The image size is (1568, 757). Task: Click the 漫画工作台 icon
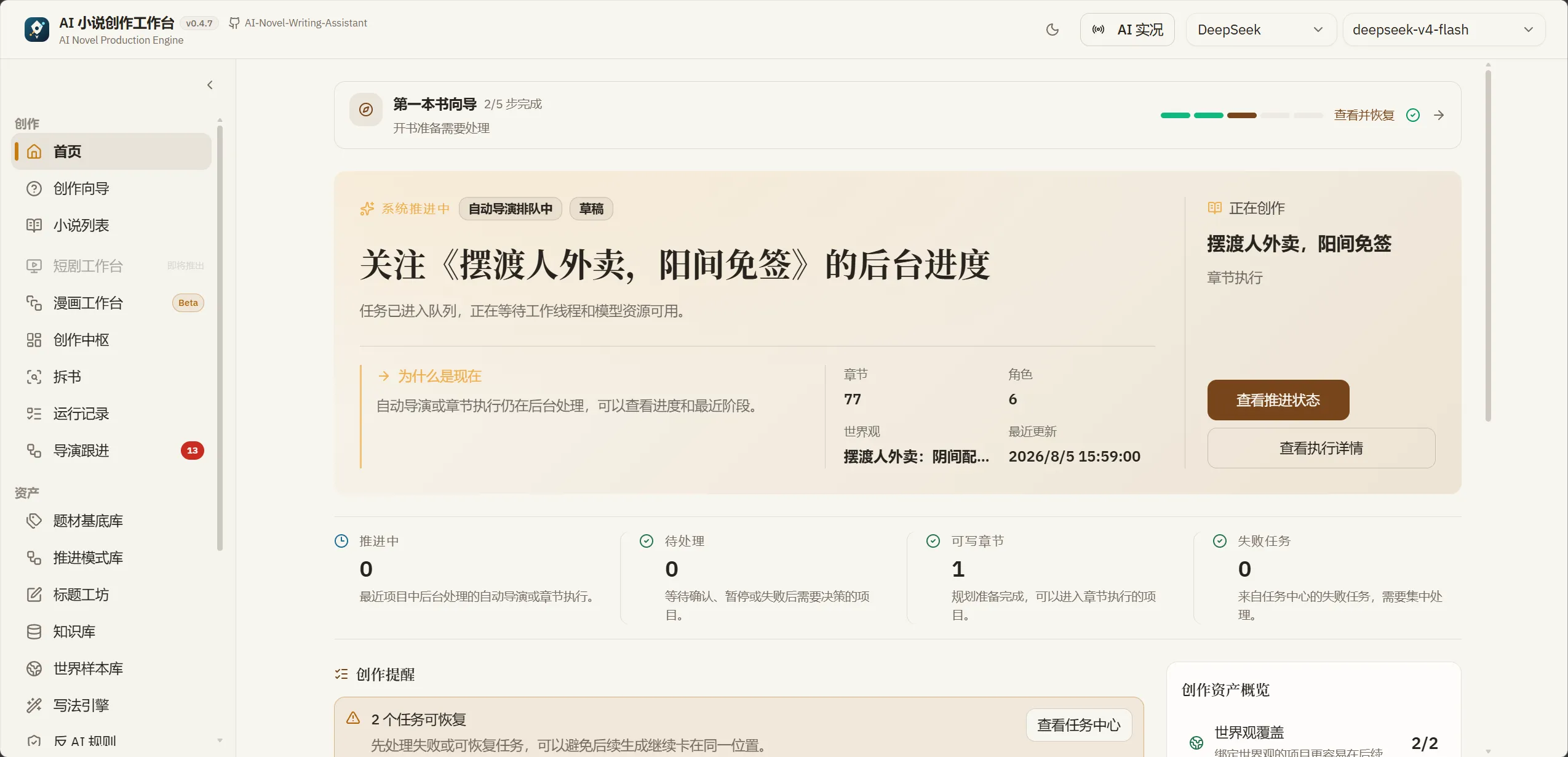pyautogui.click(x=34, y=303)
